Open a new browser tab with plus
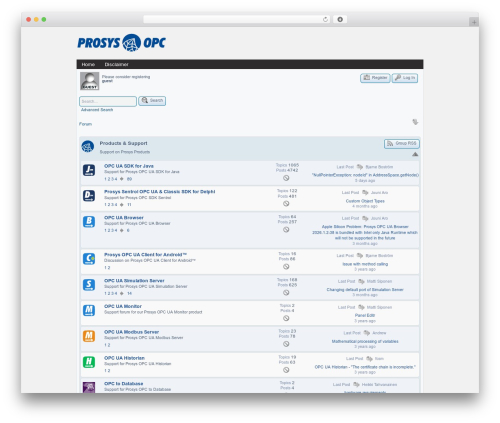The image size is (500, 423). pos(474,22)
